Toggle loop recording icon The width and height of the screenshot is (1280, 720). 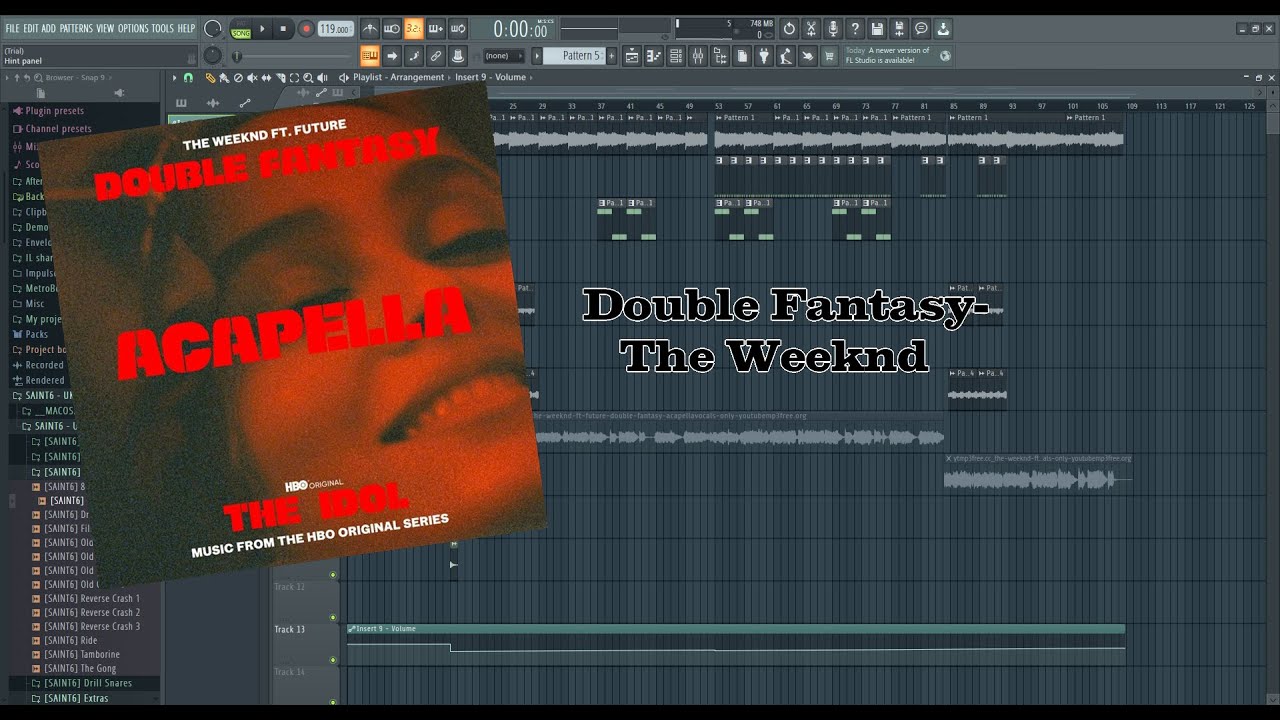pos(458,29)
